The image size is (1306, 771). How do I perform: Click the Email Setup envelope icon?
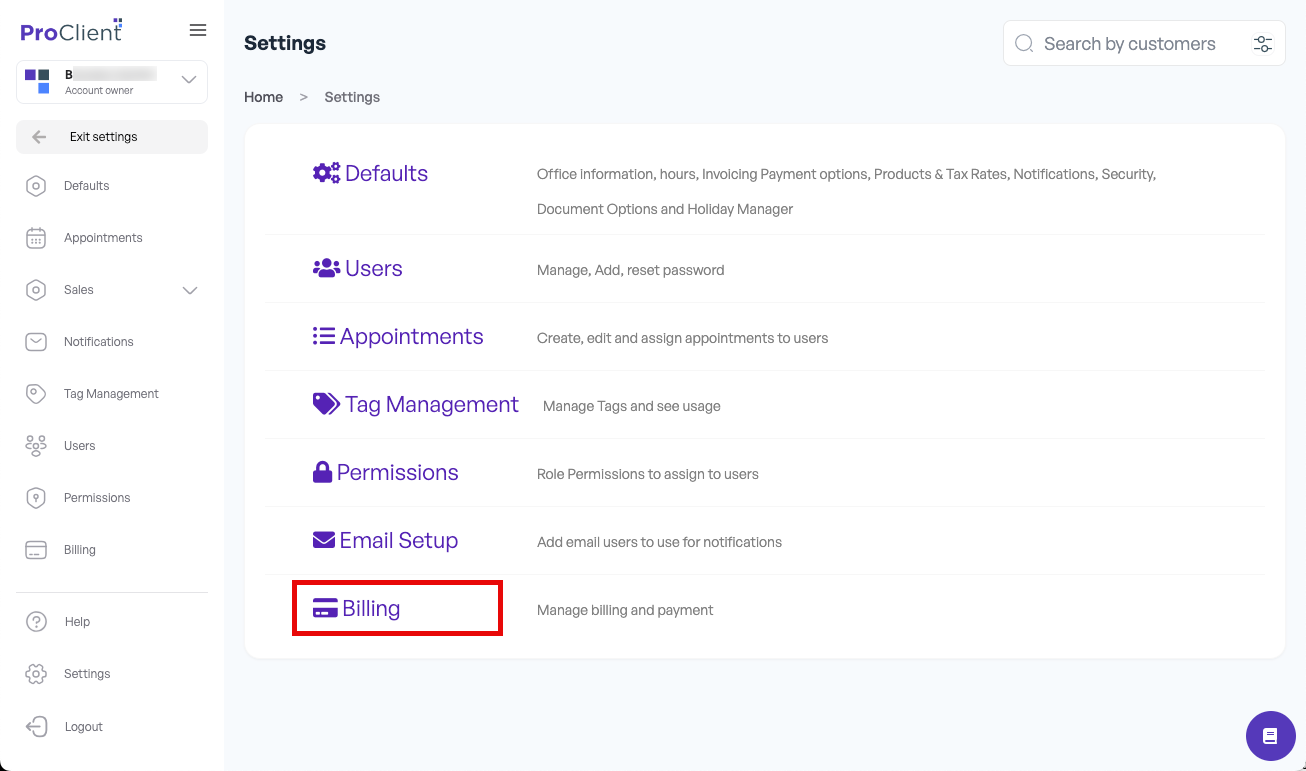pyautogui.click(x=324, y=540)
